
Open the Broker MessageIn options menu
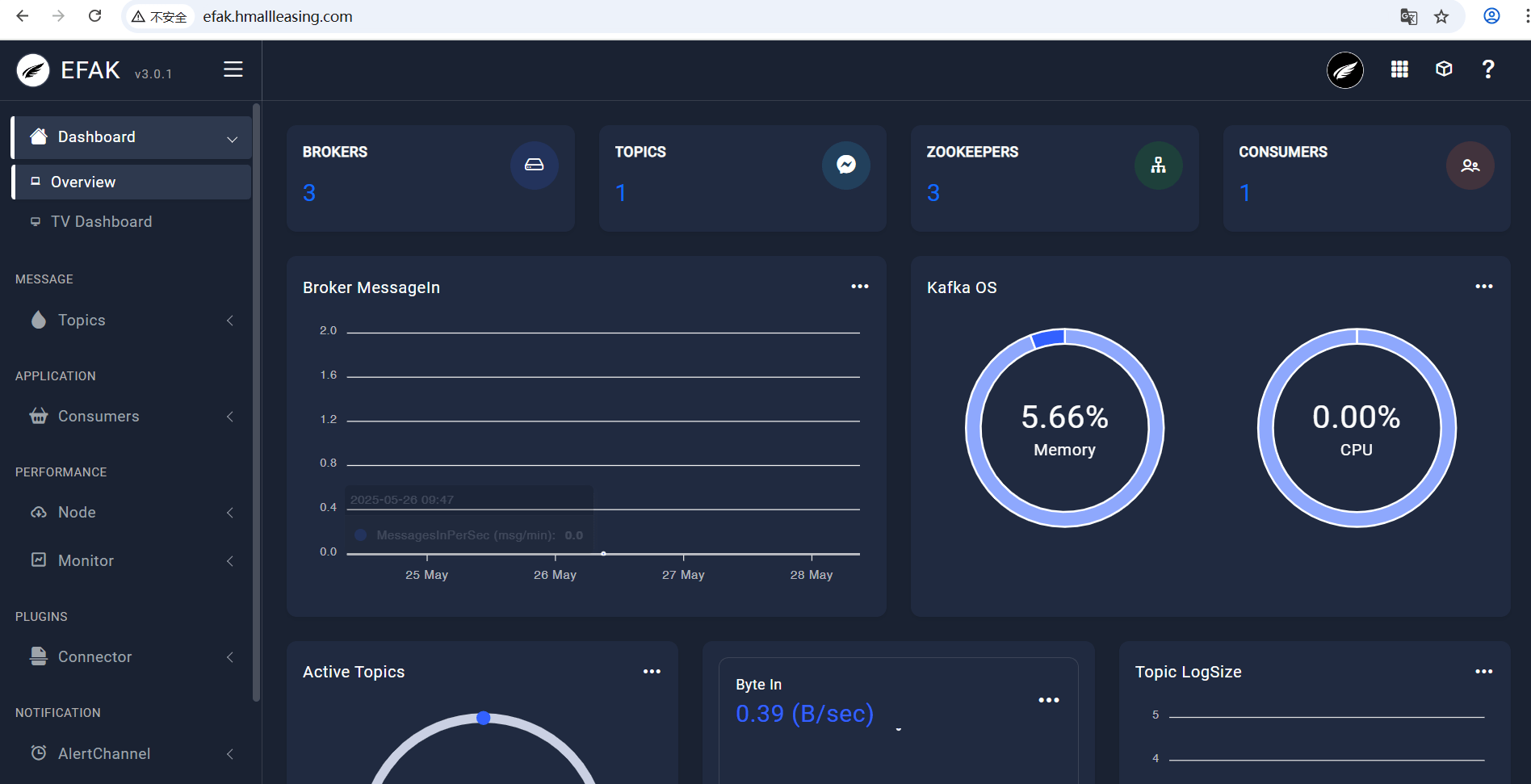(859, 287)
